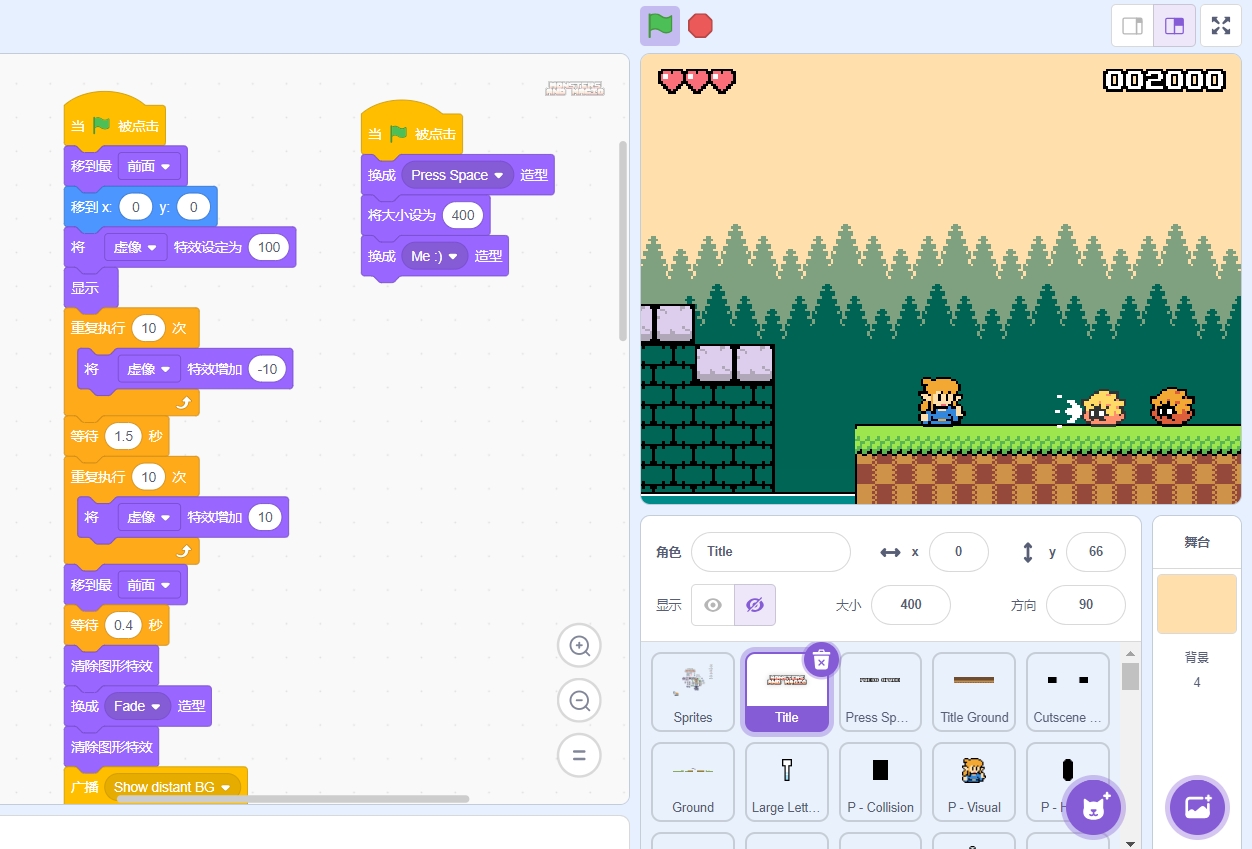Zoom in on the code workspace
This screenshot has height=849, width=1252.
[579, 646]
